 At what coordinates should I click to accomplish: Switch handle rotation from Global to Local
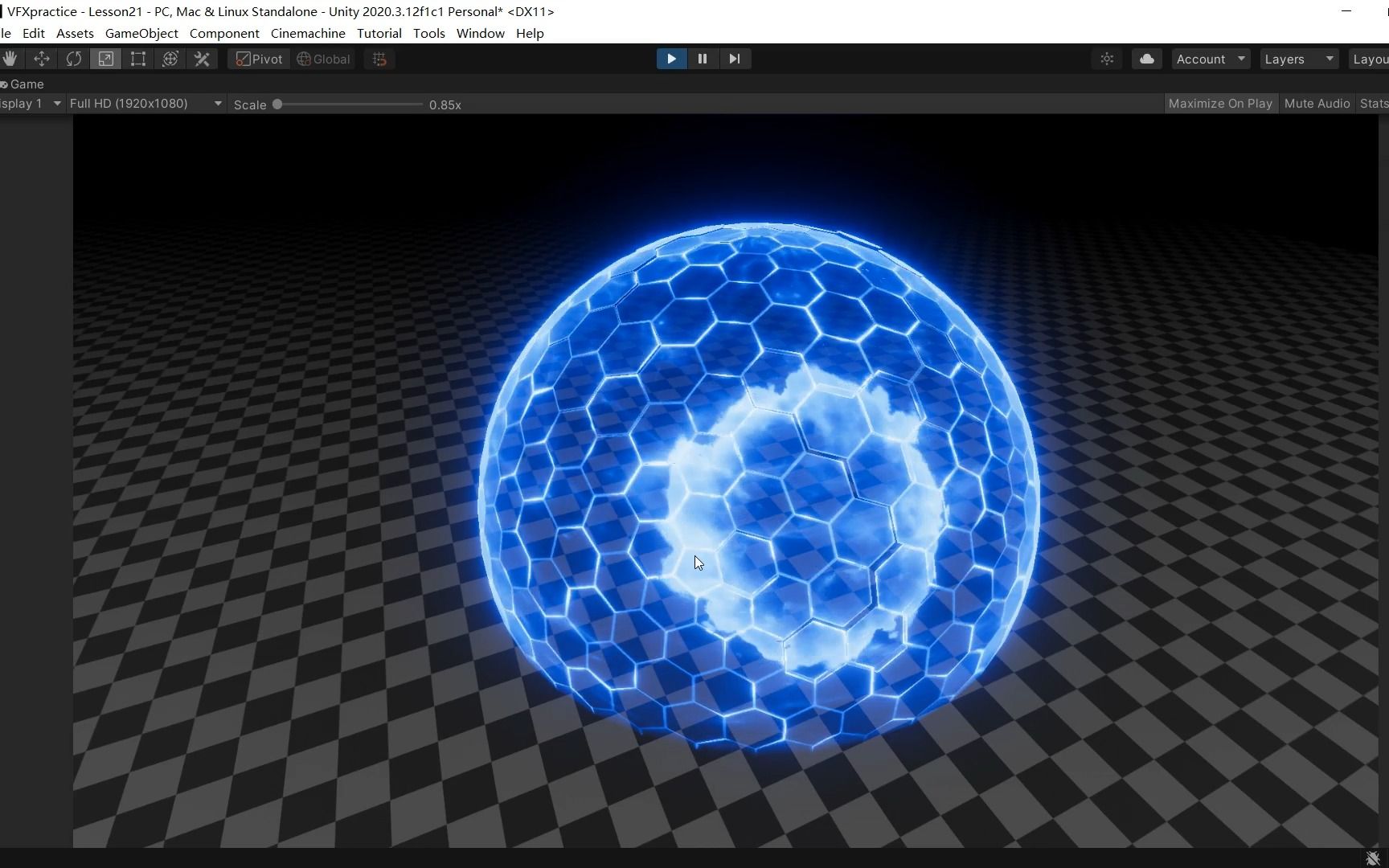[x=323, y=59]
